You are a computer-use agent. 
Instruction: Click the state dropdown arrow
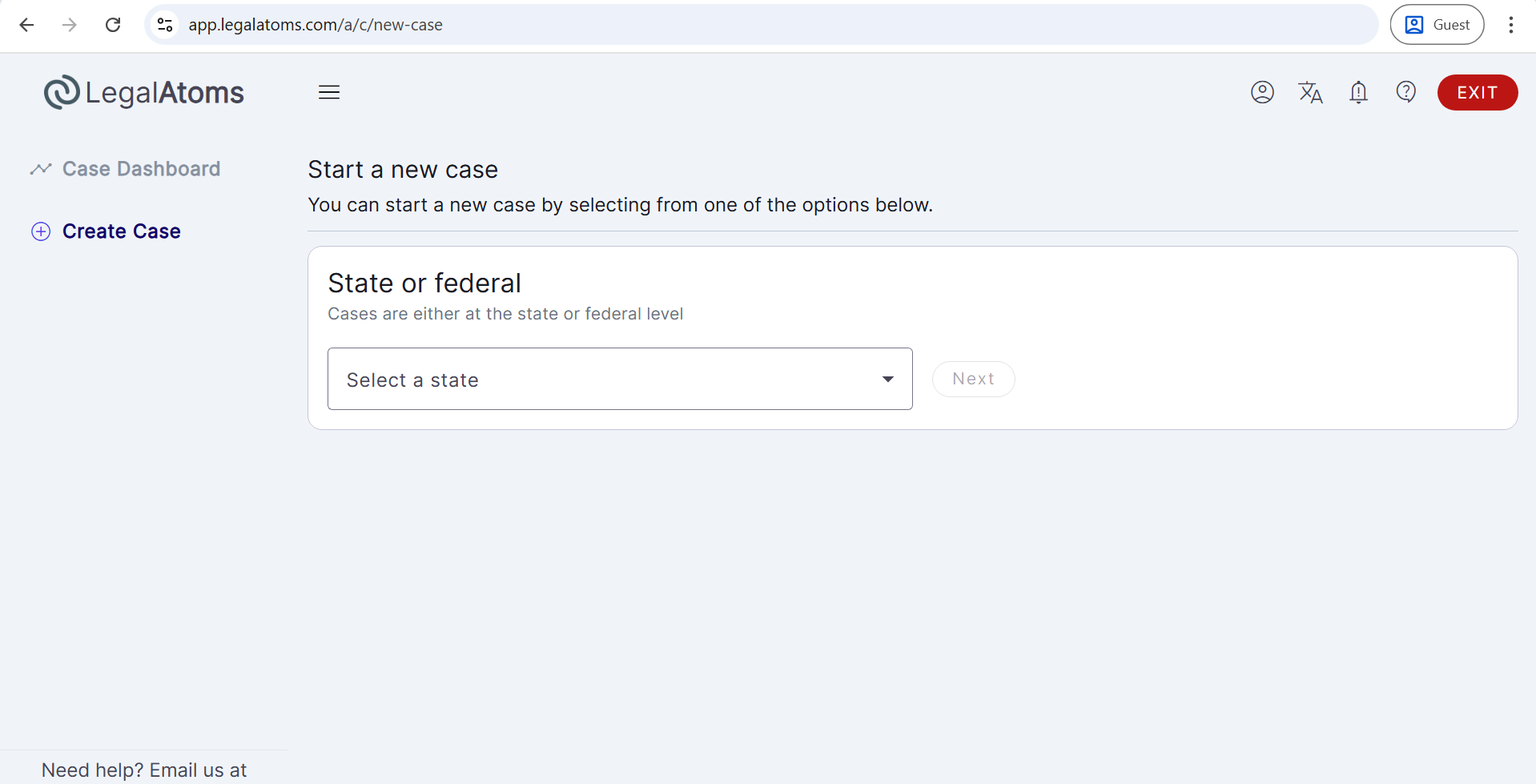888,379
